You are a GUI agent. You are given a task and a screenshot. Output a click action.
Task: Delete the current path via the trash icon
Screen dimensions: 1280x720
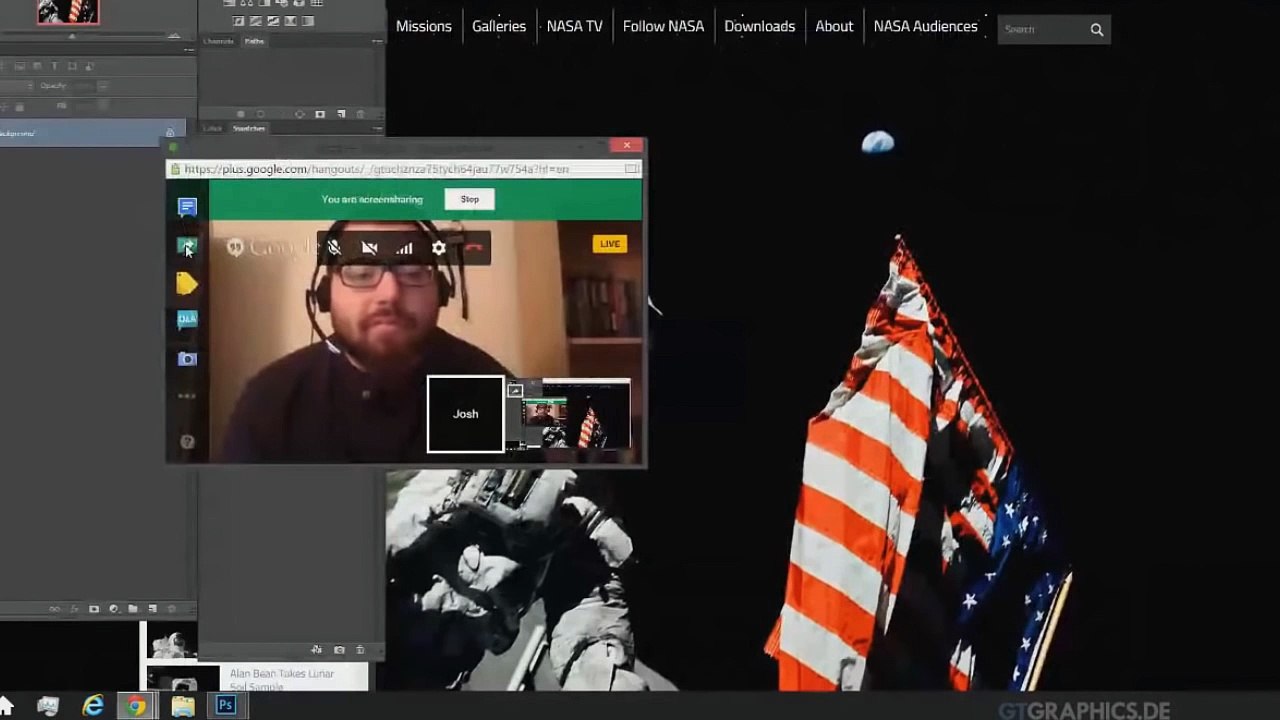click(x=361, y=114)
